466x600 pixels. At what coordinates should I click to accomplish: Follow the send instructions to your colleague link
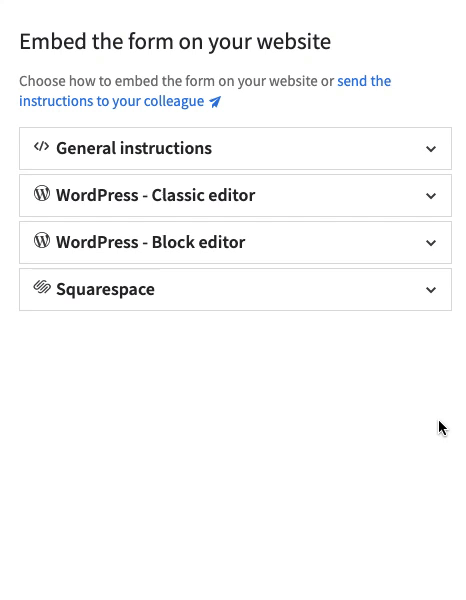pos(205,91)
